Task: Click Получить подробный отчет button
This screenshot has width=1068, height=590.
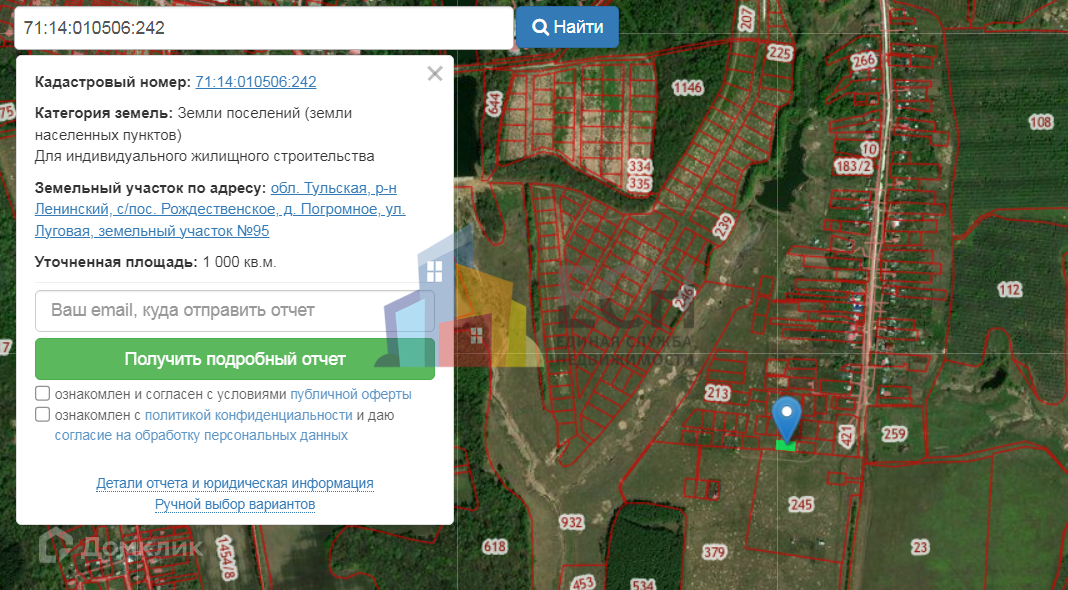Action: click(234, 359)
